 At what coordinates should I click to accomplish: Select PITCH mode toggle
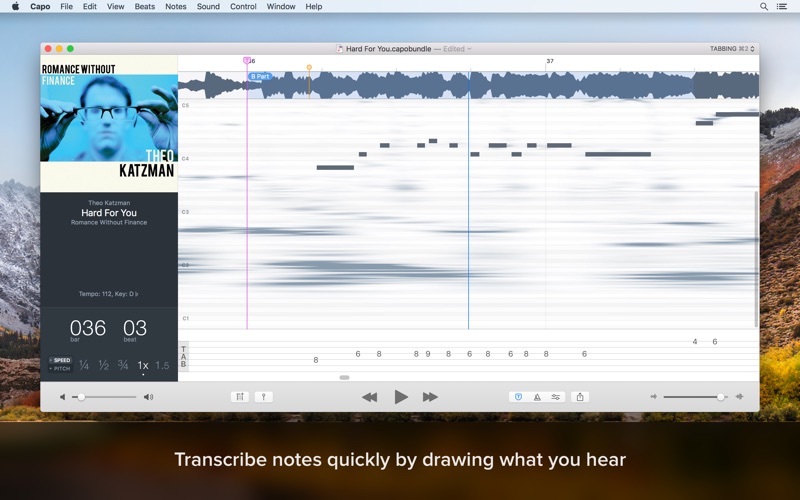click(60, 368)
